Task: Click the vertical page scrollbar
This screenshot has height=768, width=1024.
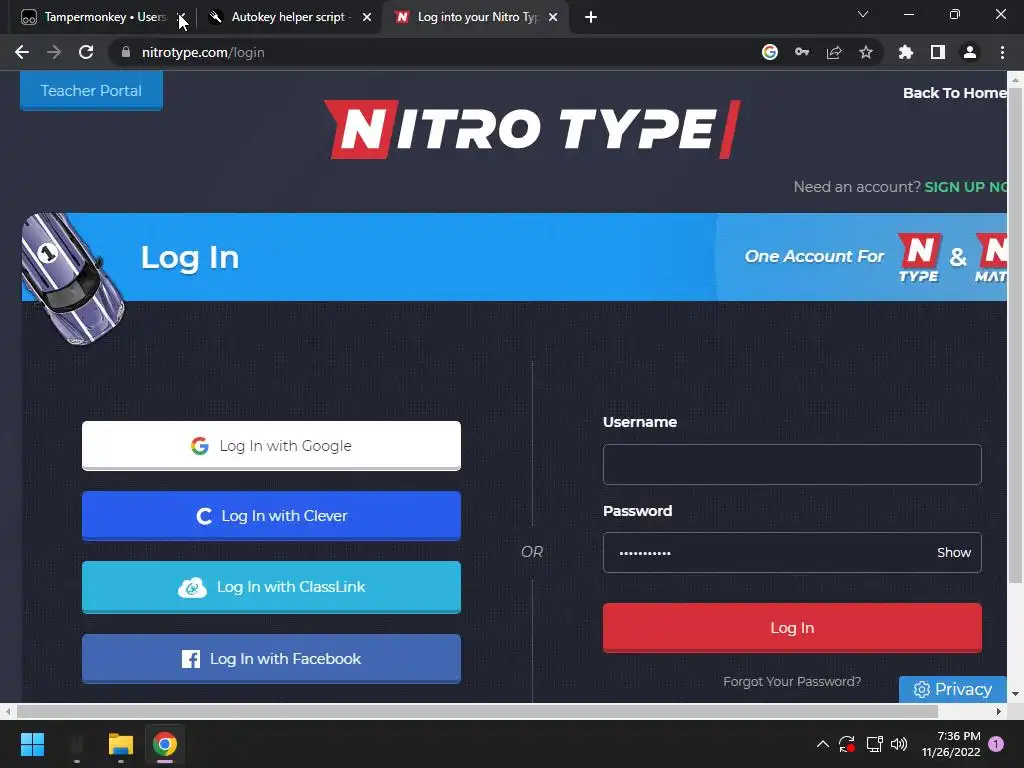Action: coord(1016,336)
